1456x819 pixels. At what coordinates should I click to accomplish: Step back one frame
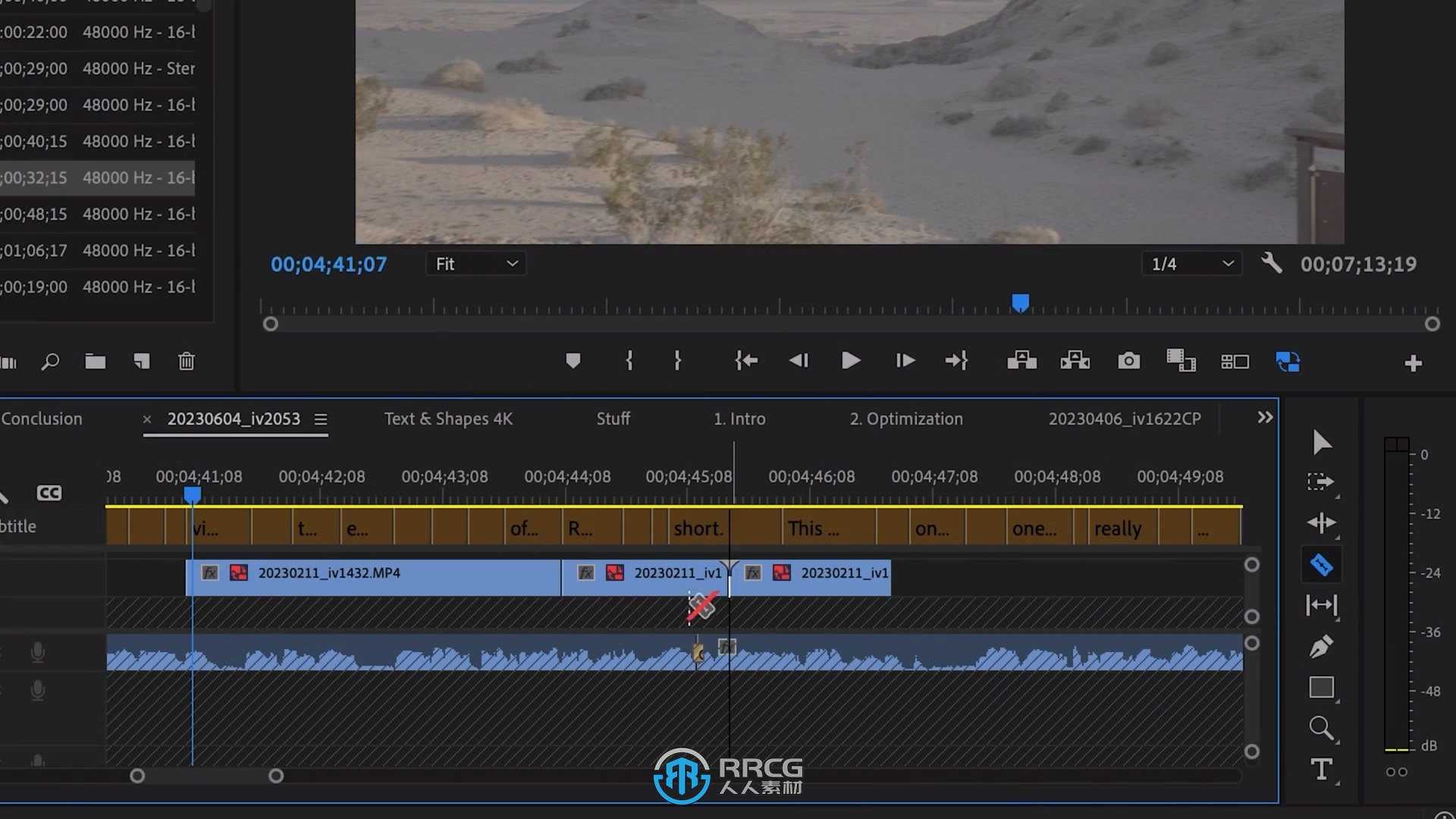click(x=799, y=361)
